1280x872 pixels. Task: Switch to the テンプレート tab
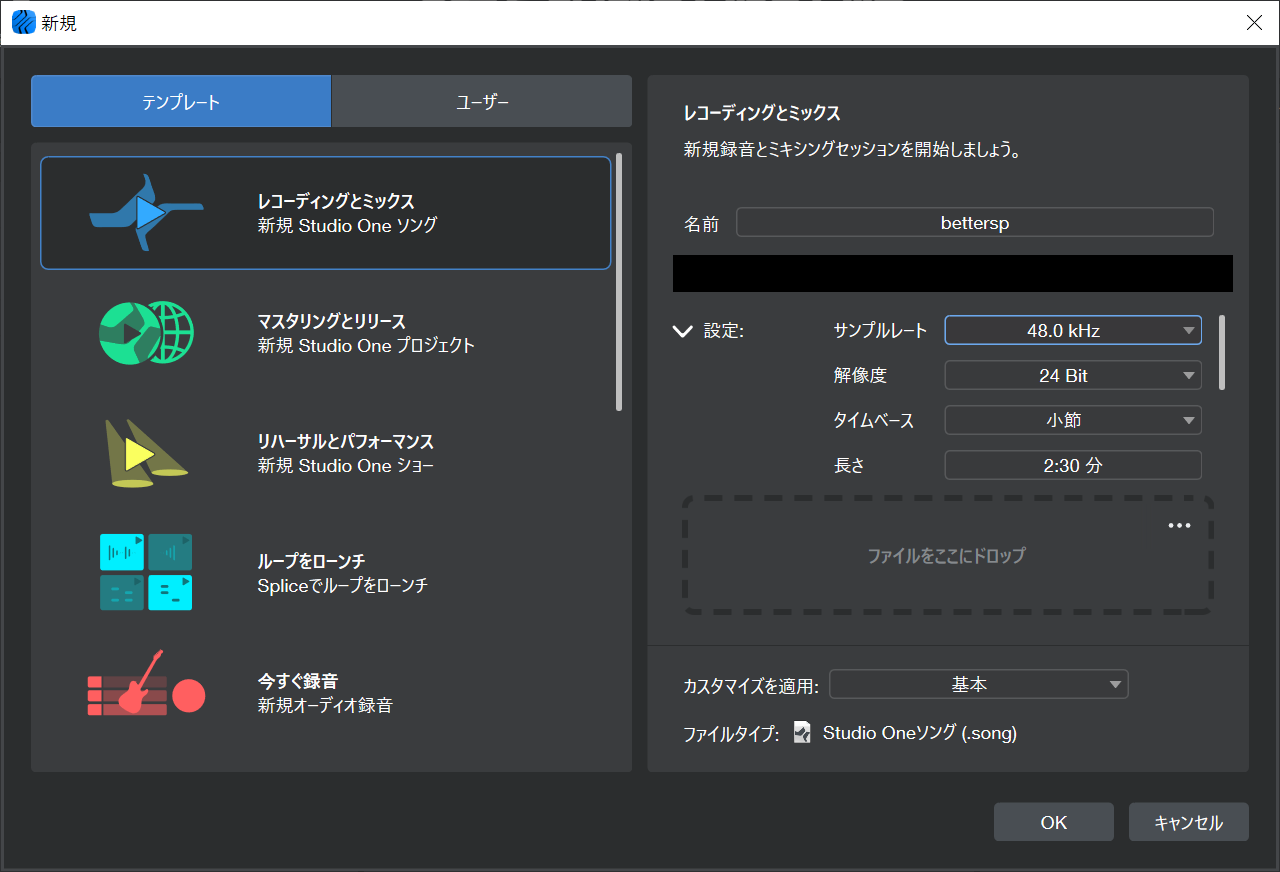pyautogui.click(x=181, y=101)
